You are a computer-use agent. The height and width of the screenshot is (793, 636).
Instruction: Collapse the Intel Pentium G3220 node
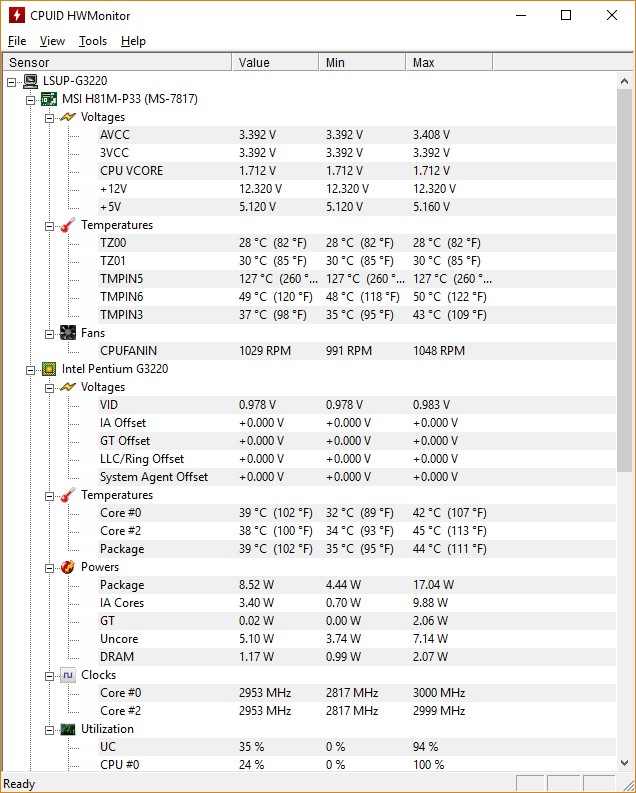point(30,369)
